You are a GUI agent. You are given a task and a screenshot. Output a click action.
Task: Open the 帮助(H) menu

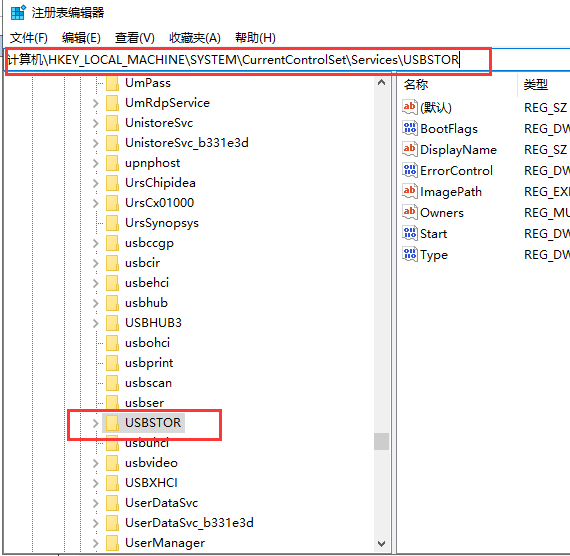[255, 38]
